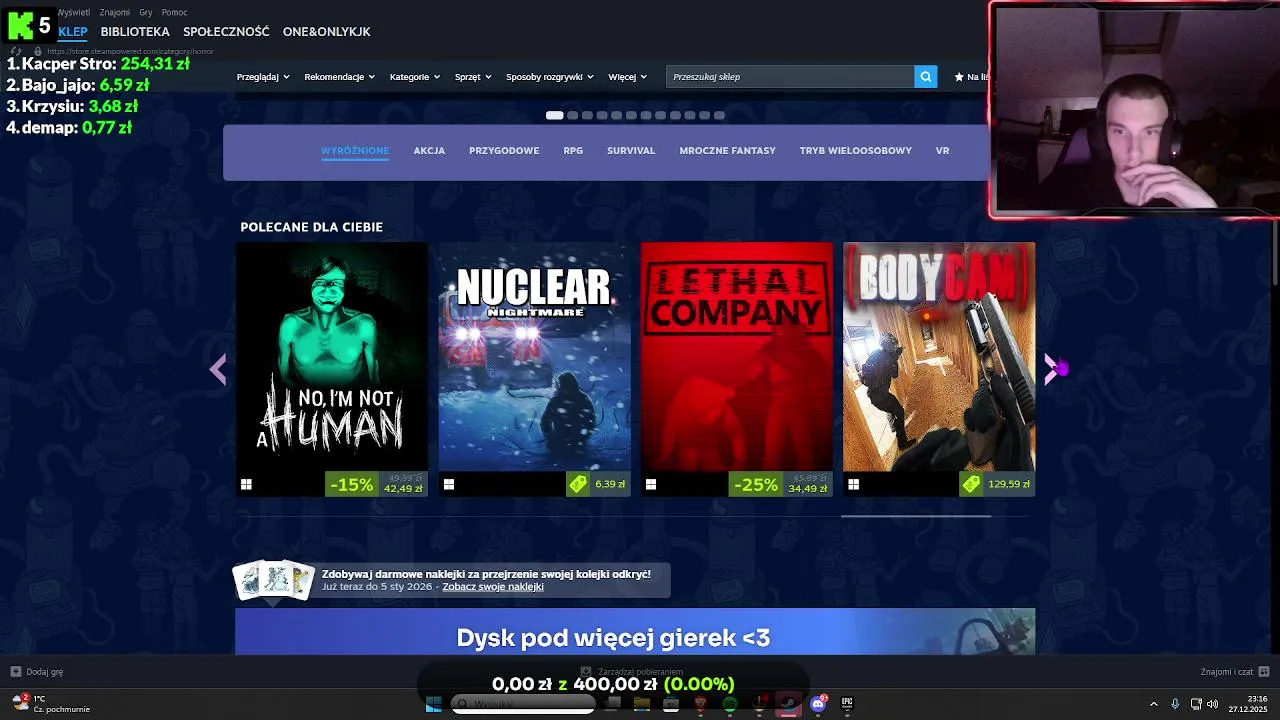Click the sticker cards icon in discovery queue notice
This screenshot has width=1280, height=720.
point(274,581)
